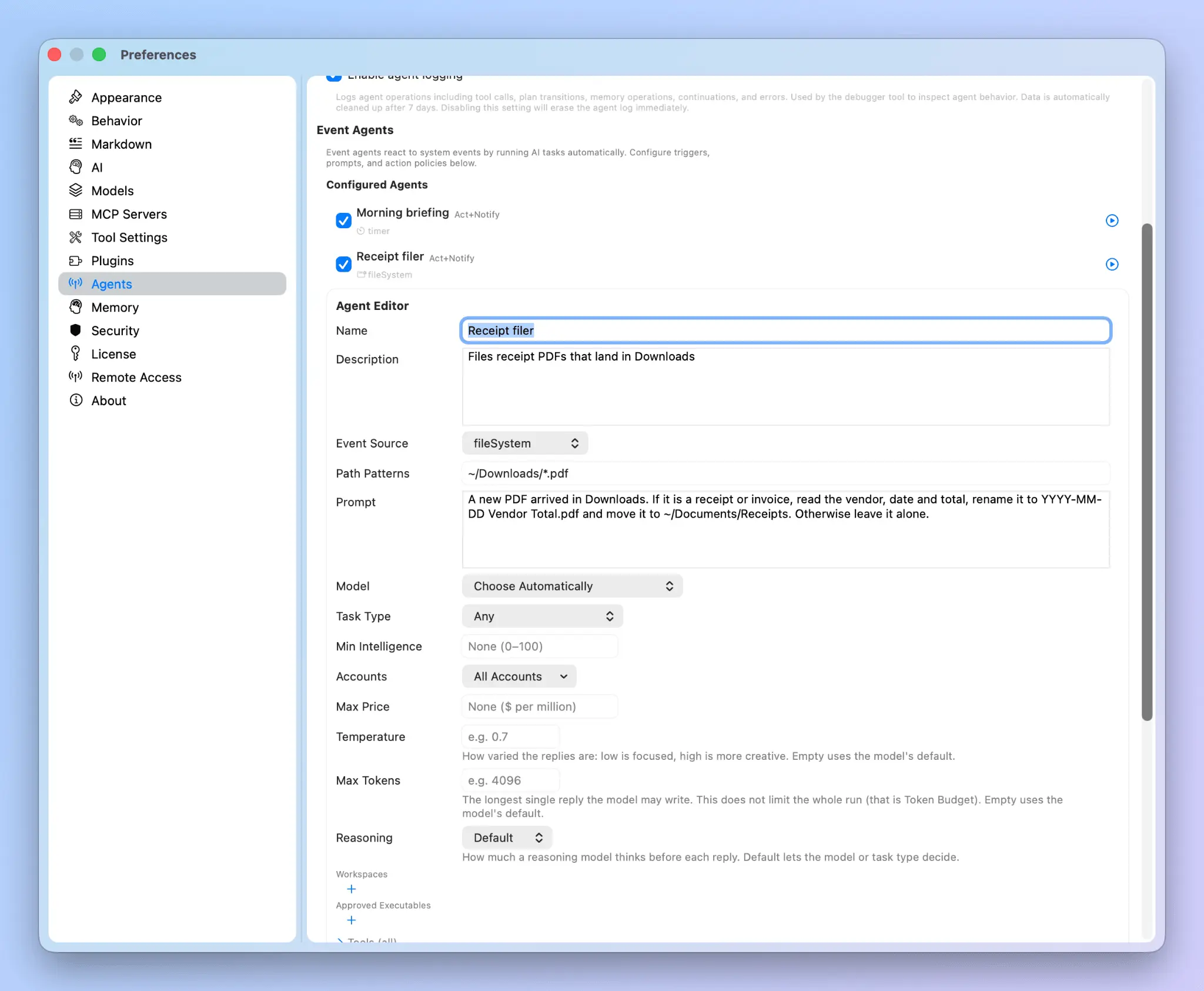Click the Description text area
The width and height of the screenshot is (1204, 991).
(x=785, y=386)
